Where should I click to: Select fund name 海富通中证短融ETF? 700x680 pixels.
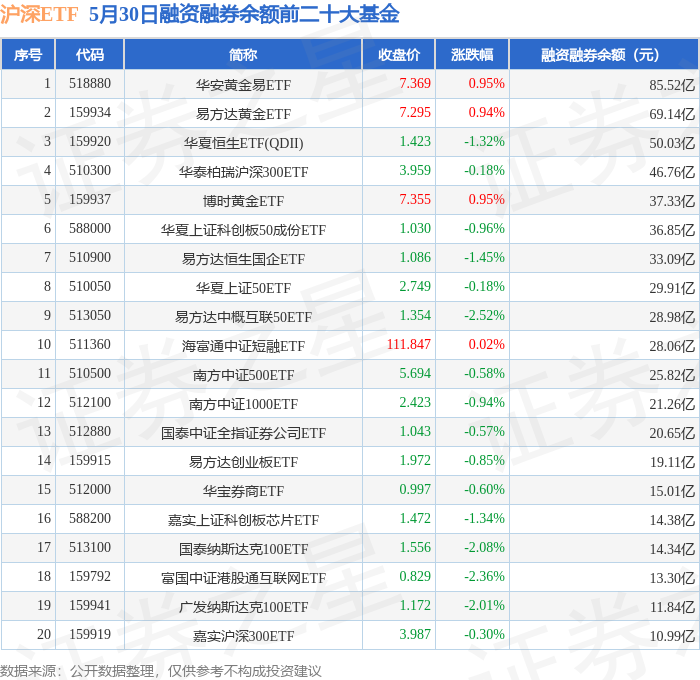pyautogui.click(x=243, y=346)
